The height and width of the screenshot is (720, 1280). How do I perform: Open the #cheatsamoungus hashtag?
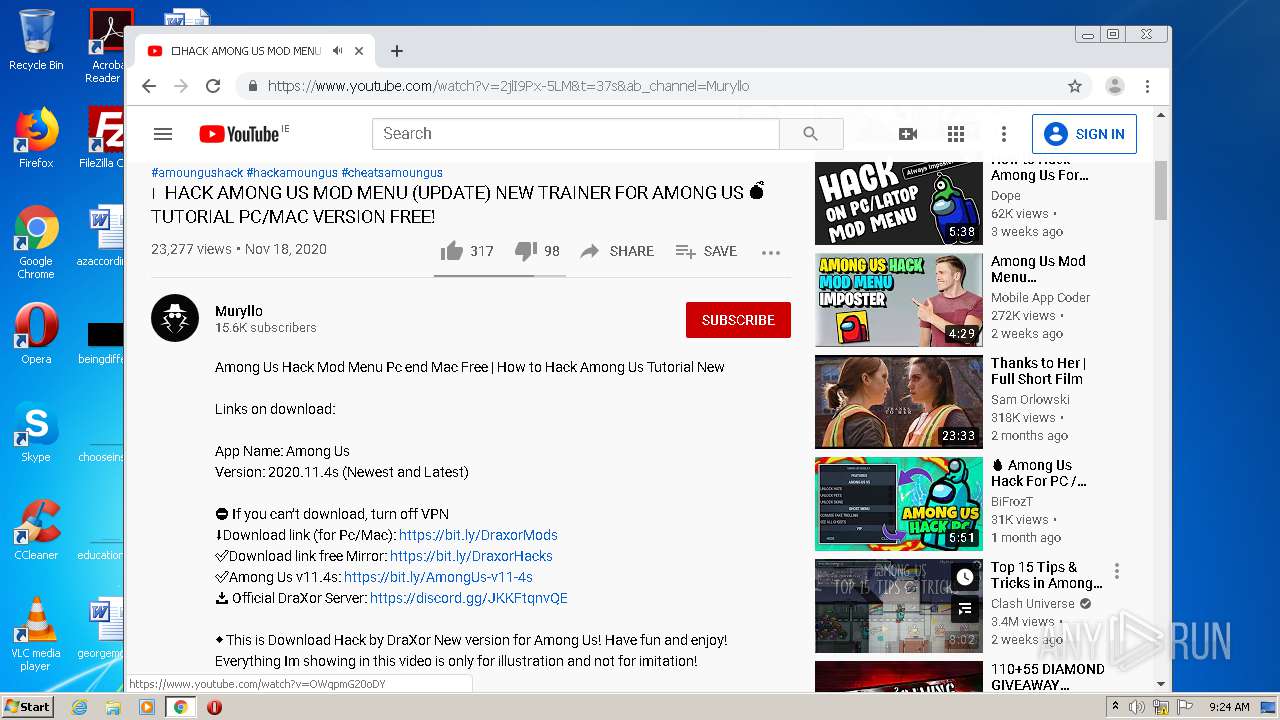coord(392,172)
